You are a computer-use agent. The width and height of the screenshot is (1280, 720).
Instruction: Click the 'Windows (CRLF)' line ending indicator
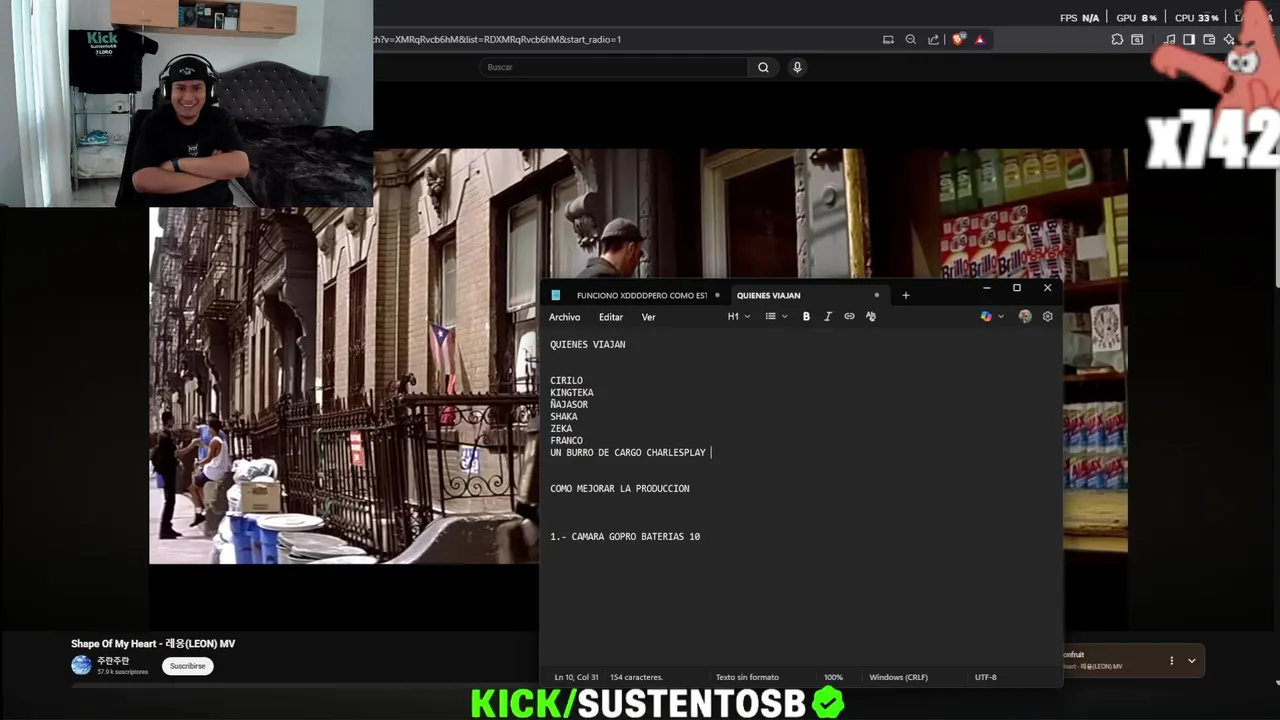[x=898, y=677]
